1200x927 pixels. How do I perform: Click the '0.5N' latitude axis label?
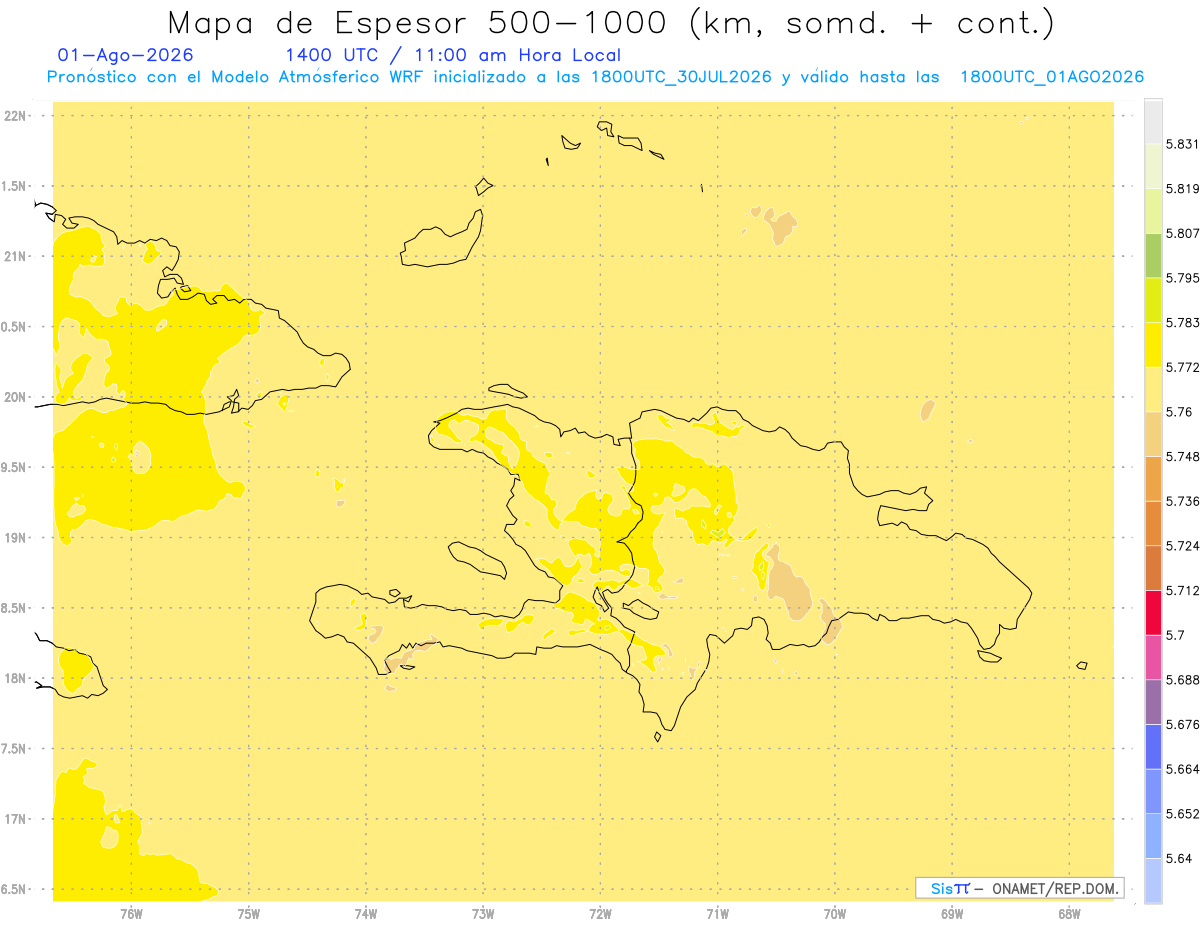click(13, 327)
